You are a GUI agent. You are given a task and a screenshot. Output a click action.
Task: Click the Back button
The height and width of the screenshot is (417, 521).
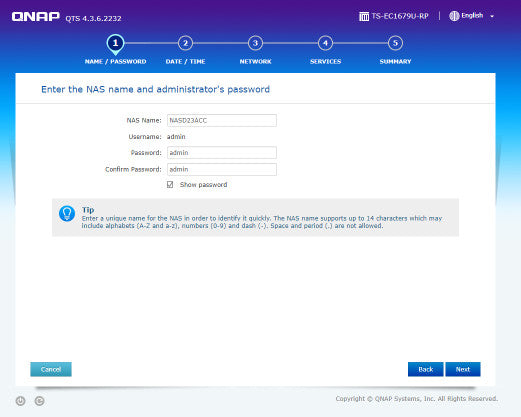click(426, 369)
